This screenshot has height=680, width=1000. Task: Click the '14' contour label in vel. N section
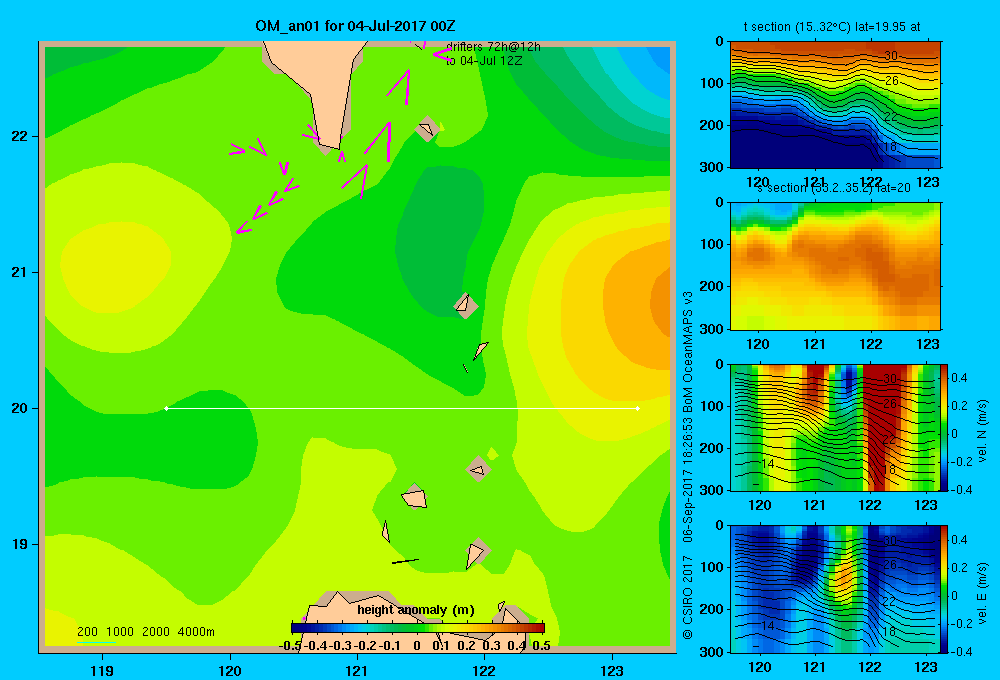(x=768, y=464)
